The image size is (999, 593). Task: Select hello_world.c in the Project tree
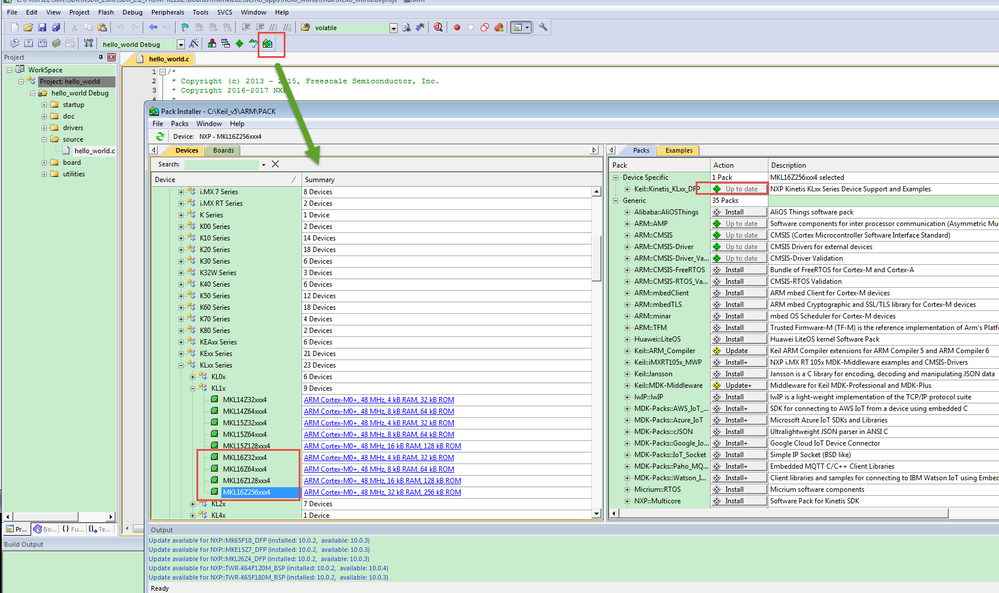(94, 151)
